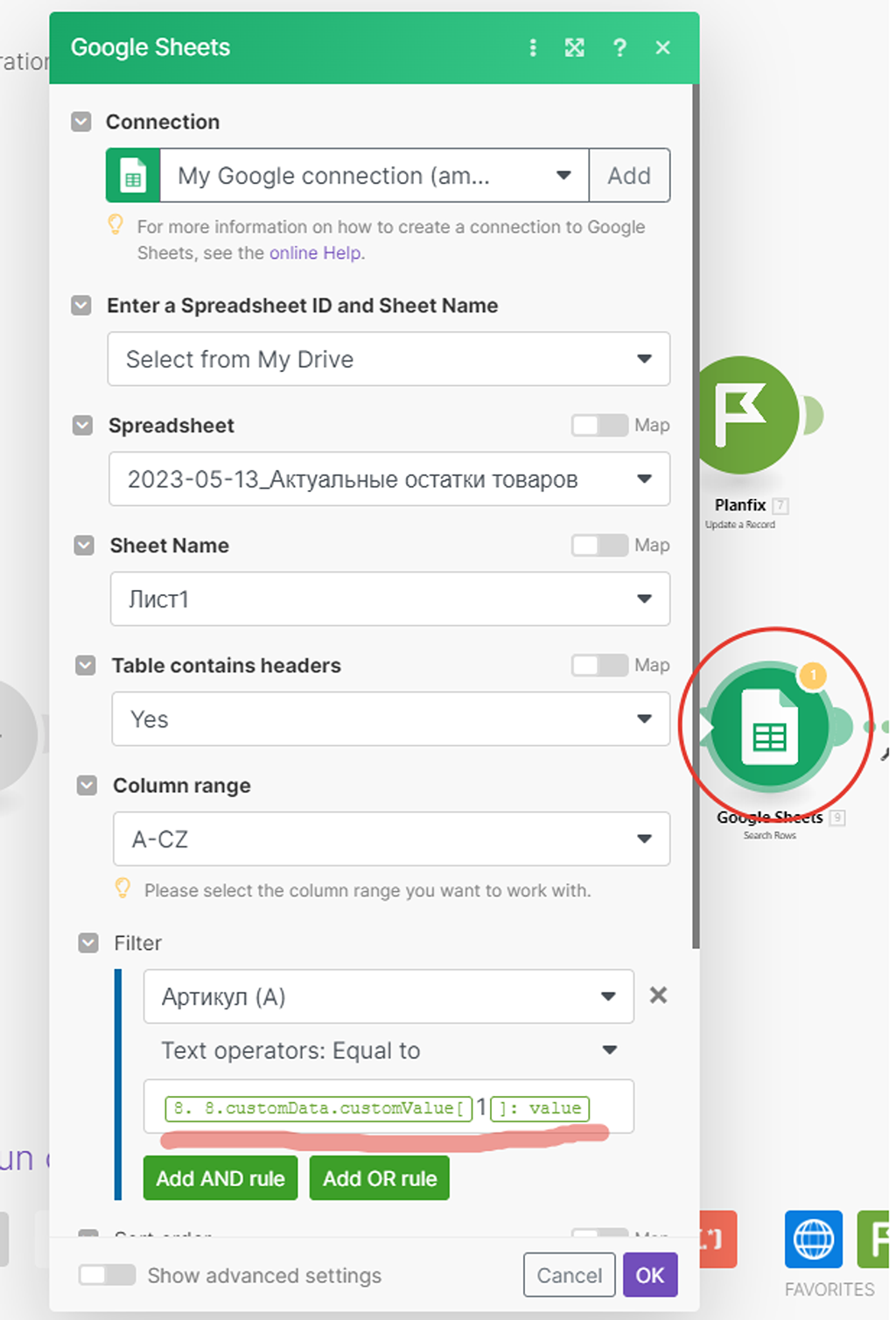Click the warning badge on Google Sheets module
Screen dimensions: 896x1320
pos(813,675)
